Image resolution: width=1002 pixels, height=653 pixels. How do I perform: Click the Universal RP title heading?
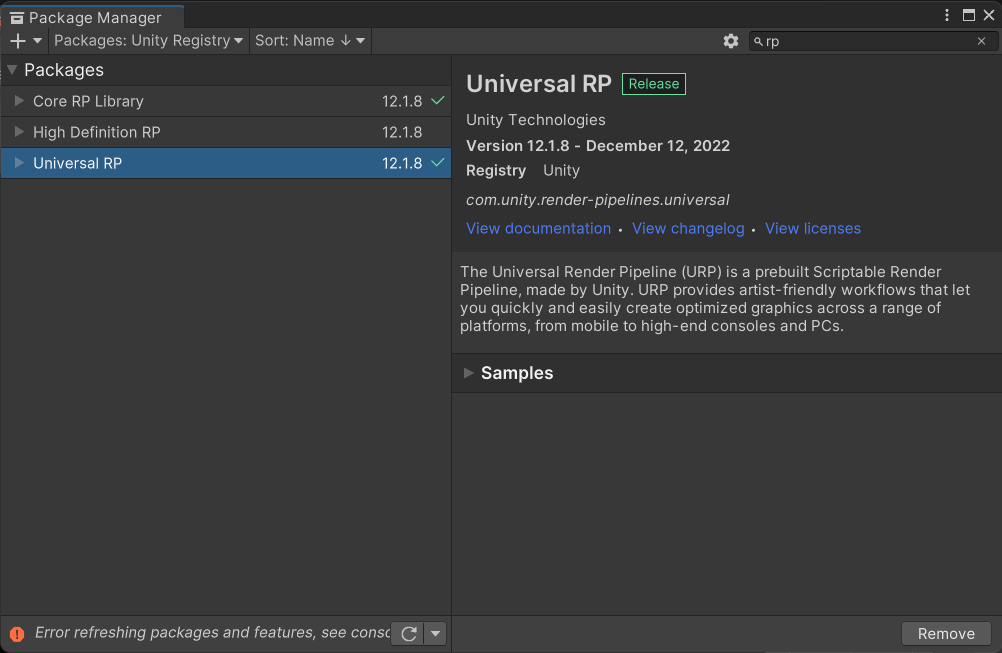click(539, 84)
